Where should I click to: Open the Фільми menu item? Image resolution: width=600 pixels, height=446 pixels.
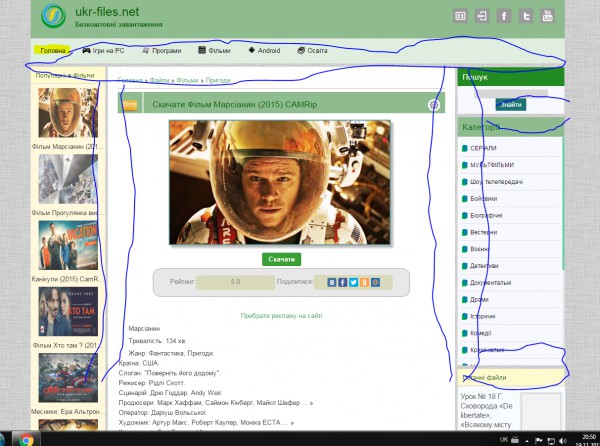coord(214,50)
